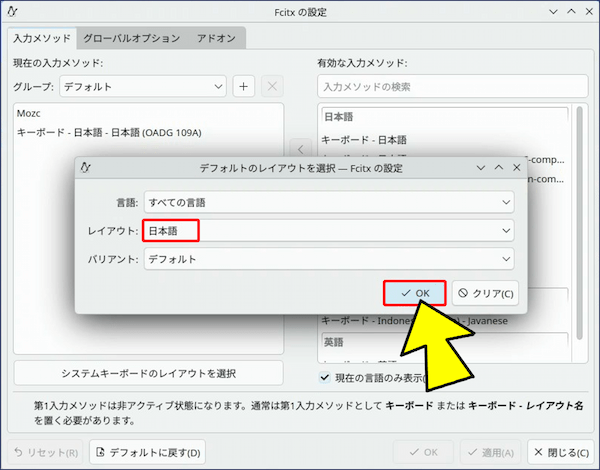The height and width of the screenshot is (470, 600).
Task: Click the 入力メソッドの検索 search field
Action: pyautogui.click(x=446, y=87)
